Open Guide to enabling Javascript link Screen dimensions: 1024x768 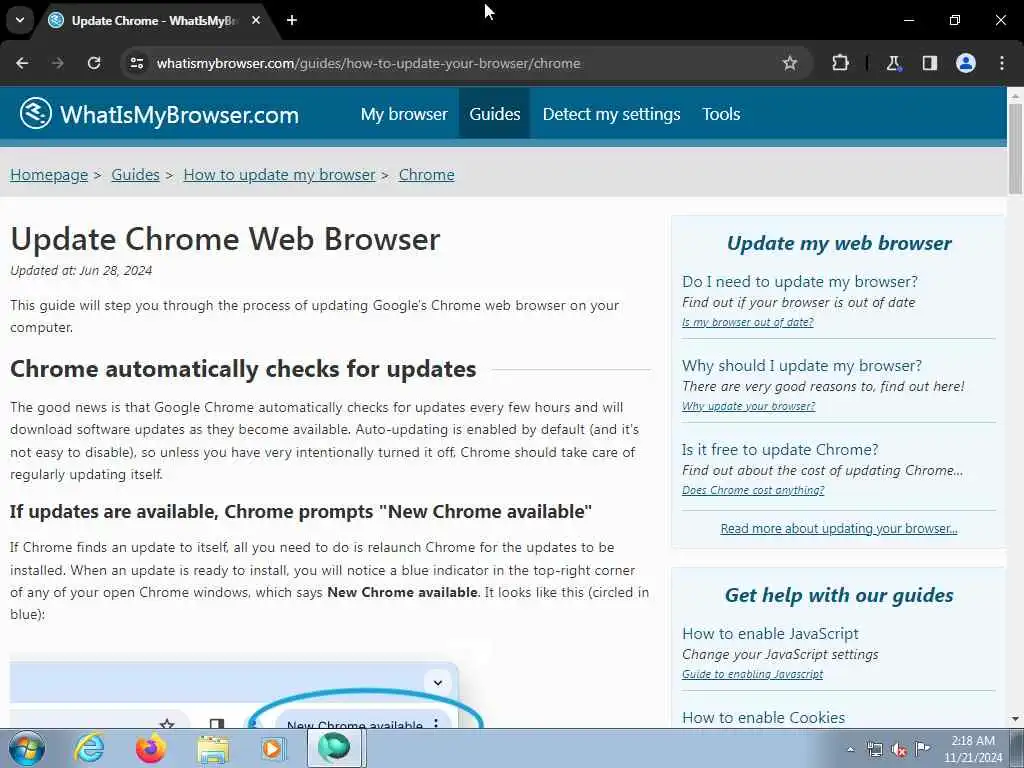coord(752,675)
